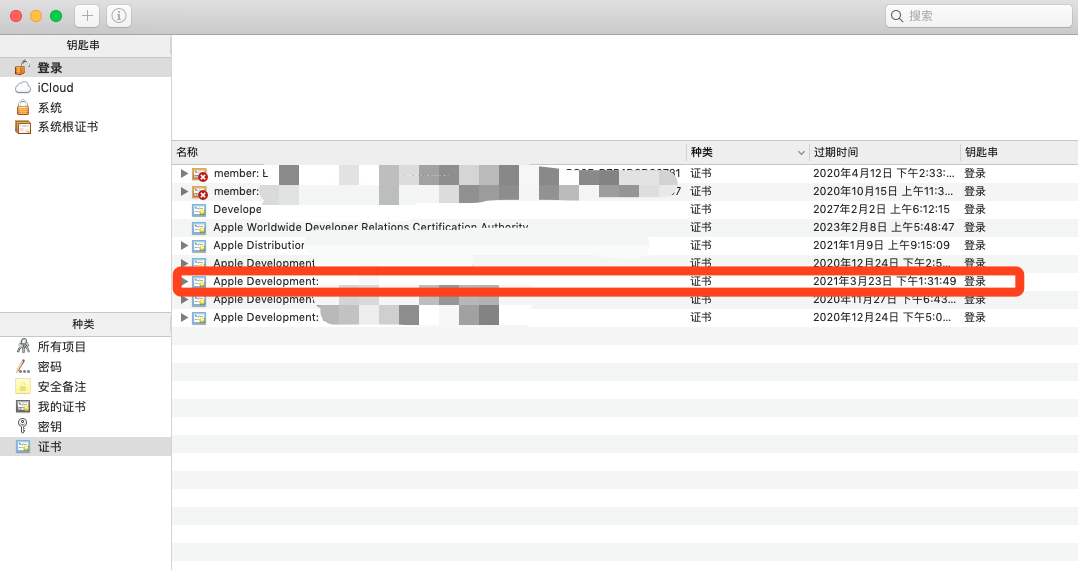Click 登录 keychain cell in Develope row

975,209
